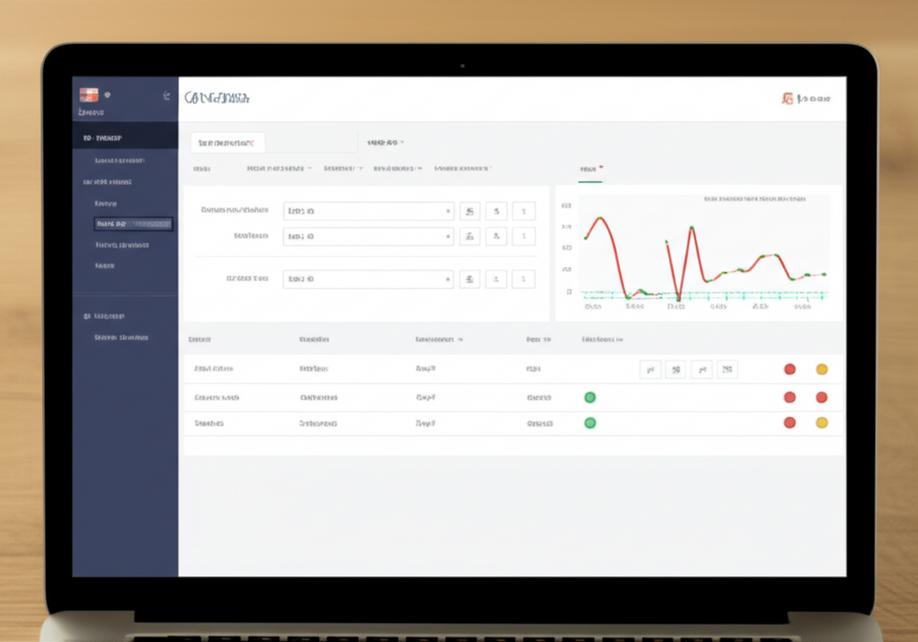918x642 pixels.
Task: Click the yellow dot in the first table row
Action: tap(822, 369)
